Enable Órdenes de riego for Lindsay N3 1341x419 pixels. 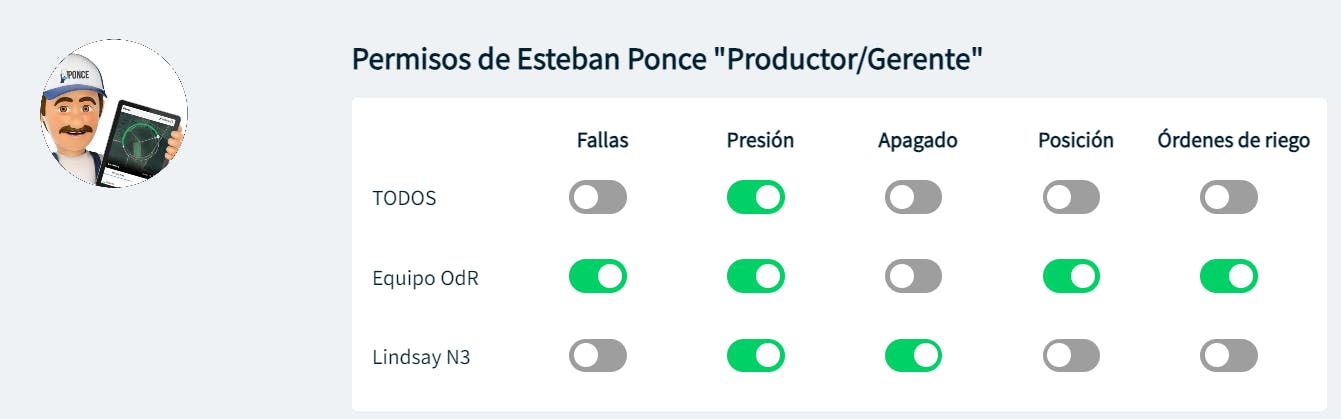tap(1229, 355)
